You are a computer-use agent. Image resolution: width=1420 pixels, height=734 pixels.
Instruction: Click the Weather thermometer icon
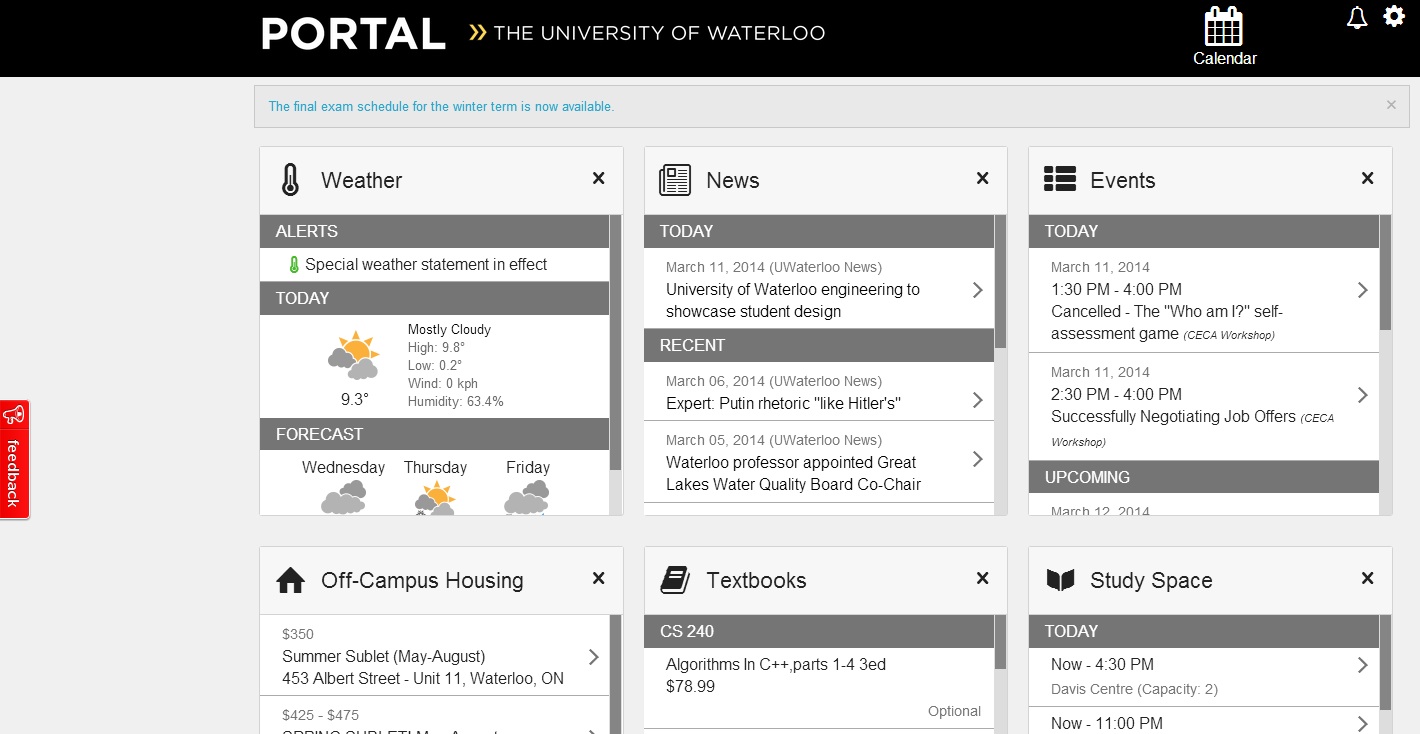[x=290, y=180]
